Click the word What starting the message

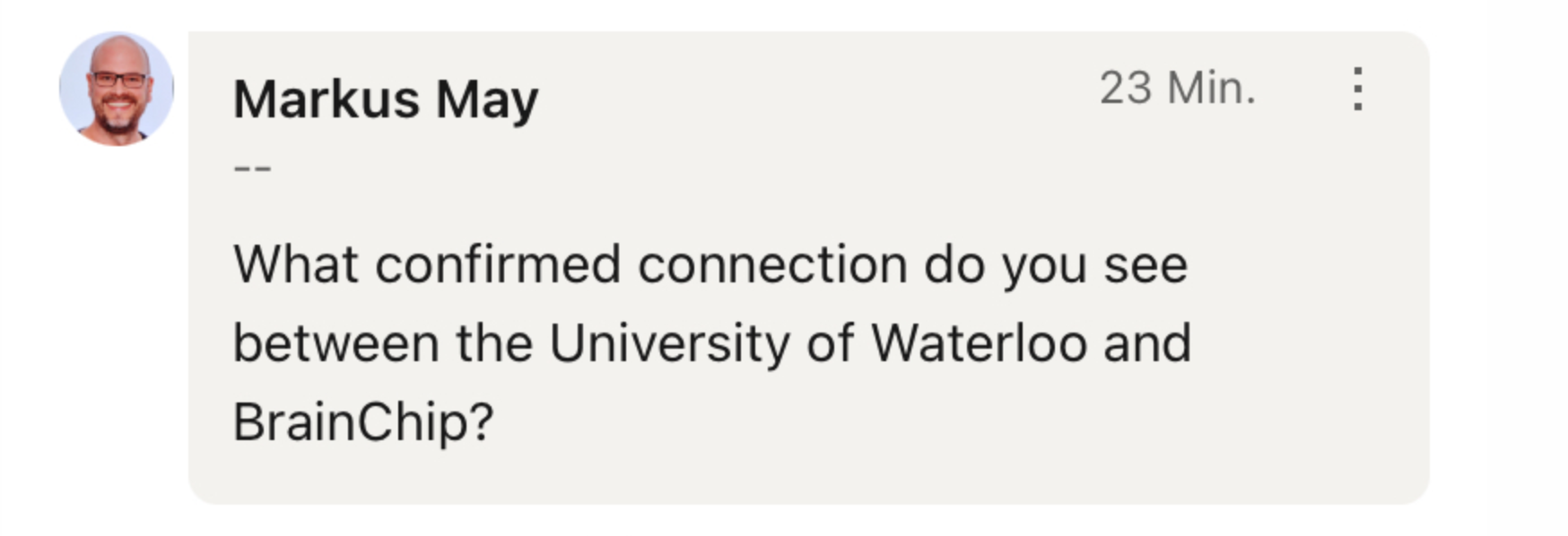(296, 265)
